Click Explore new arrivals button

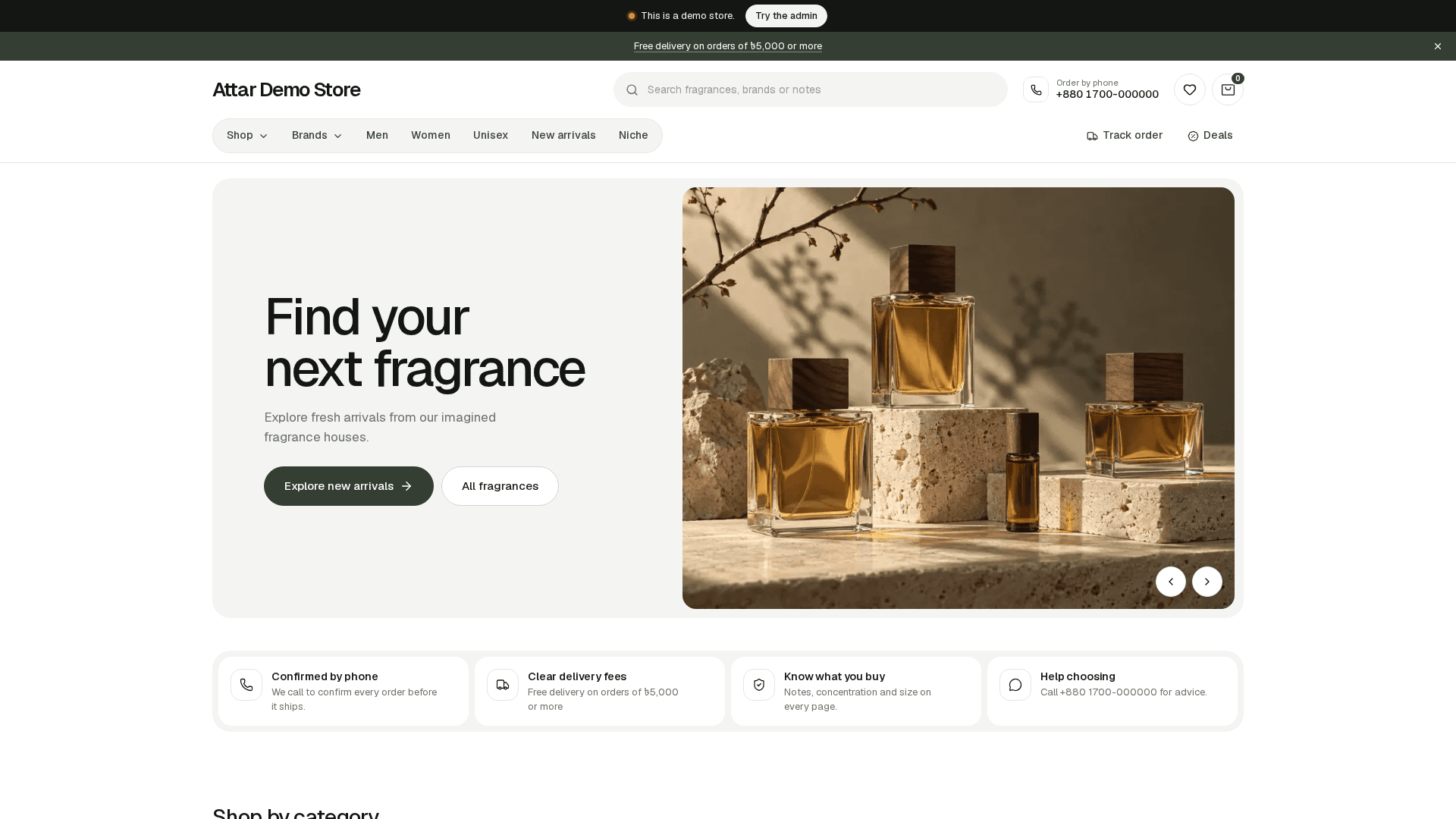(349, 486)
